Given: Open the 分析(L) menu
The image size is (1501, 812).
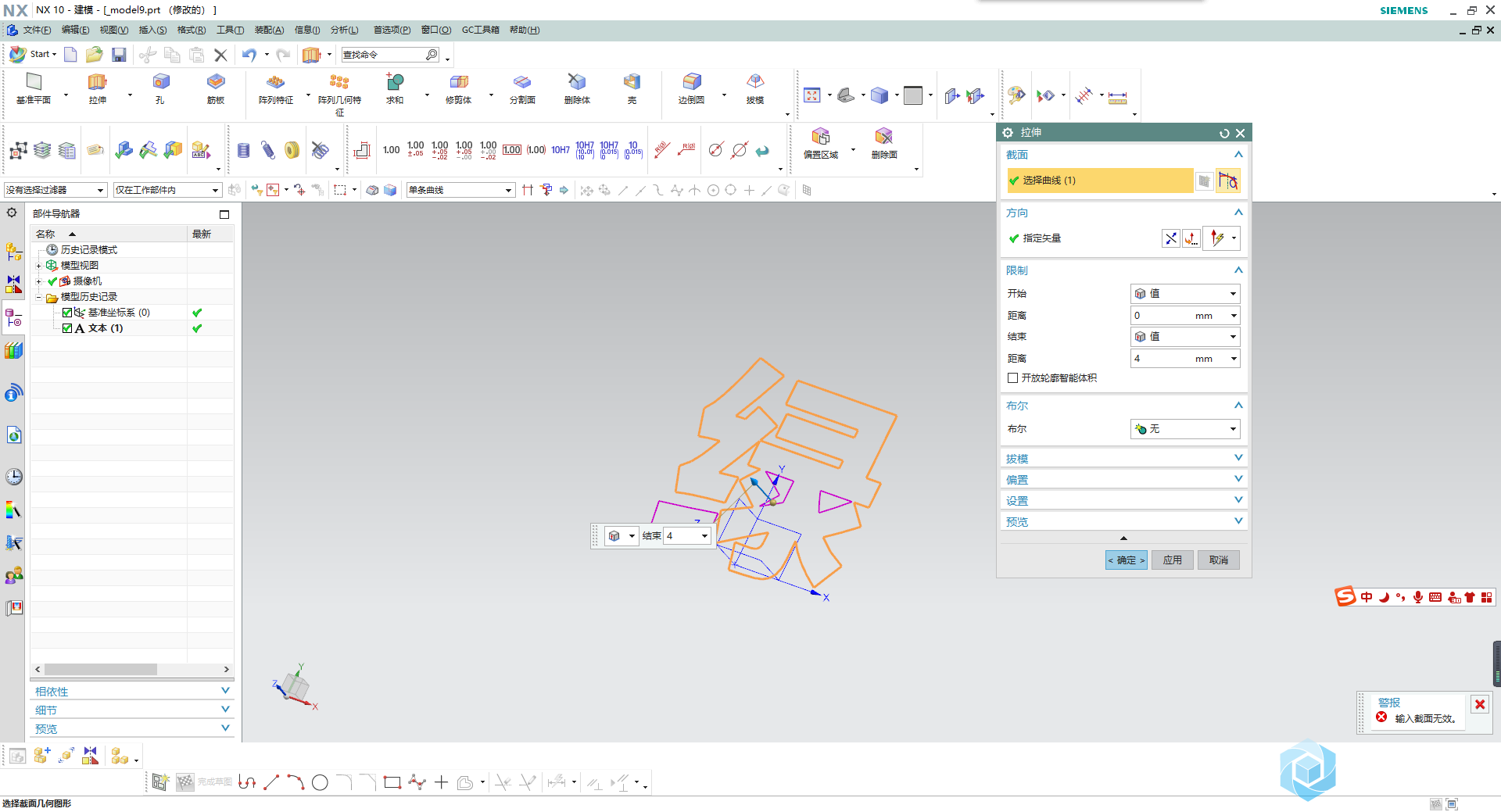Looking at the screenshot, I should [x=344, y=30].
